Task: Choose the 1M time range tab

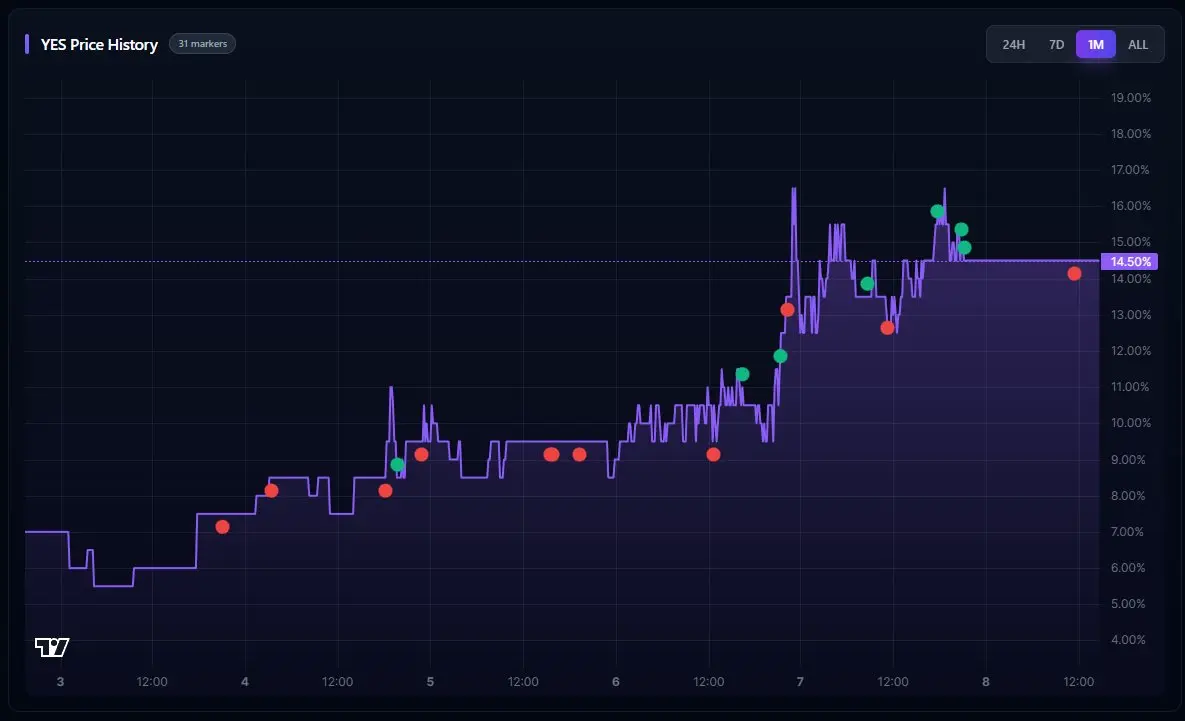Action: pos(1096,45)
